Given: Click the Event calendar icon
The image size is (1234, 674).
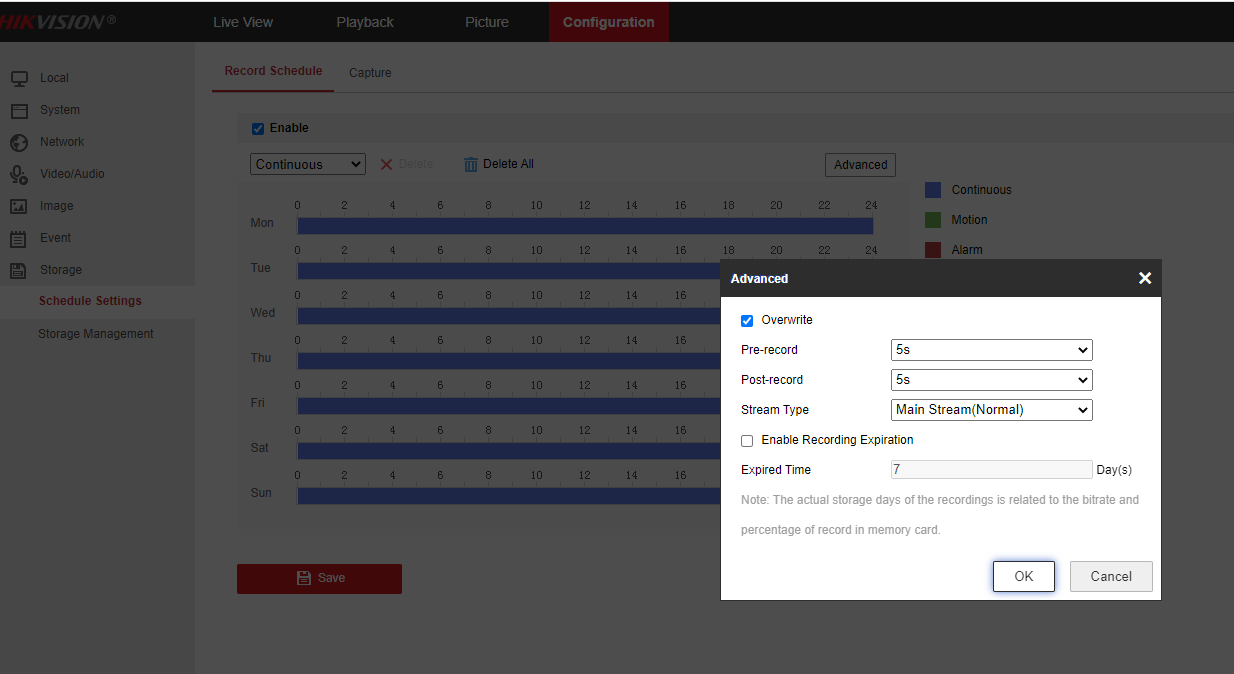Looking at the screenshot, I should pyautogui.click(x=19, y=238).
